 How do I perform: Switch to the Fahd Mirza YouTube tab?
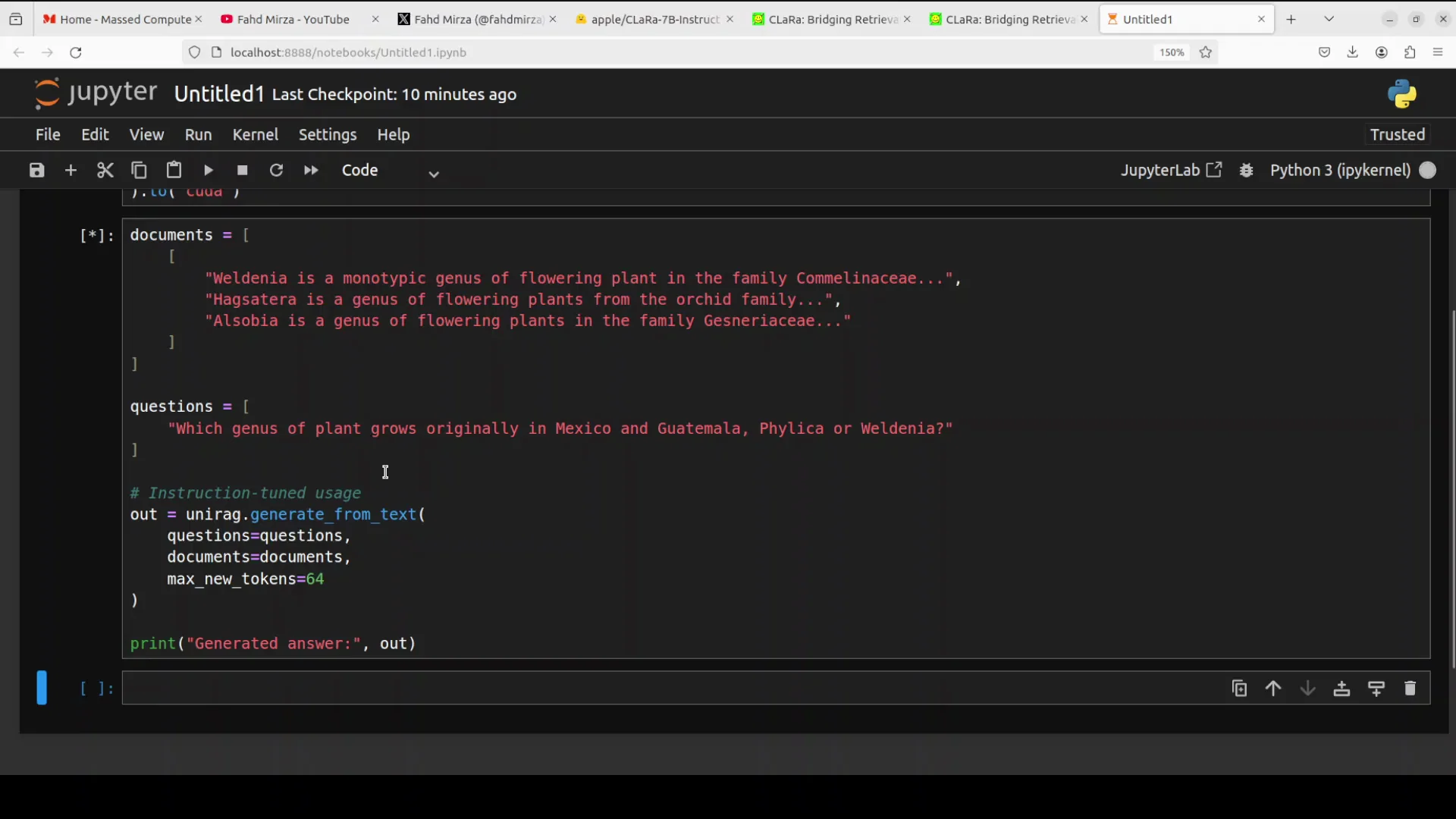(x=294, y=19)
